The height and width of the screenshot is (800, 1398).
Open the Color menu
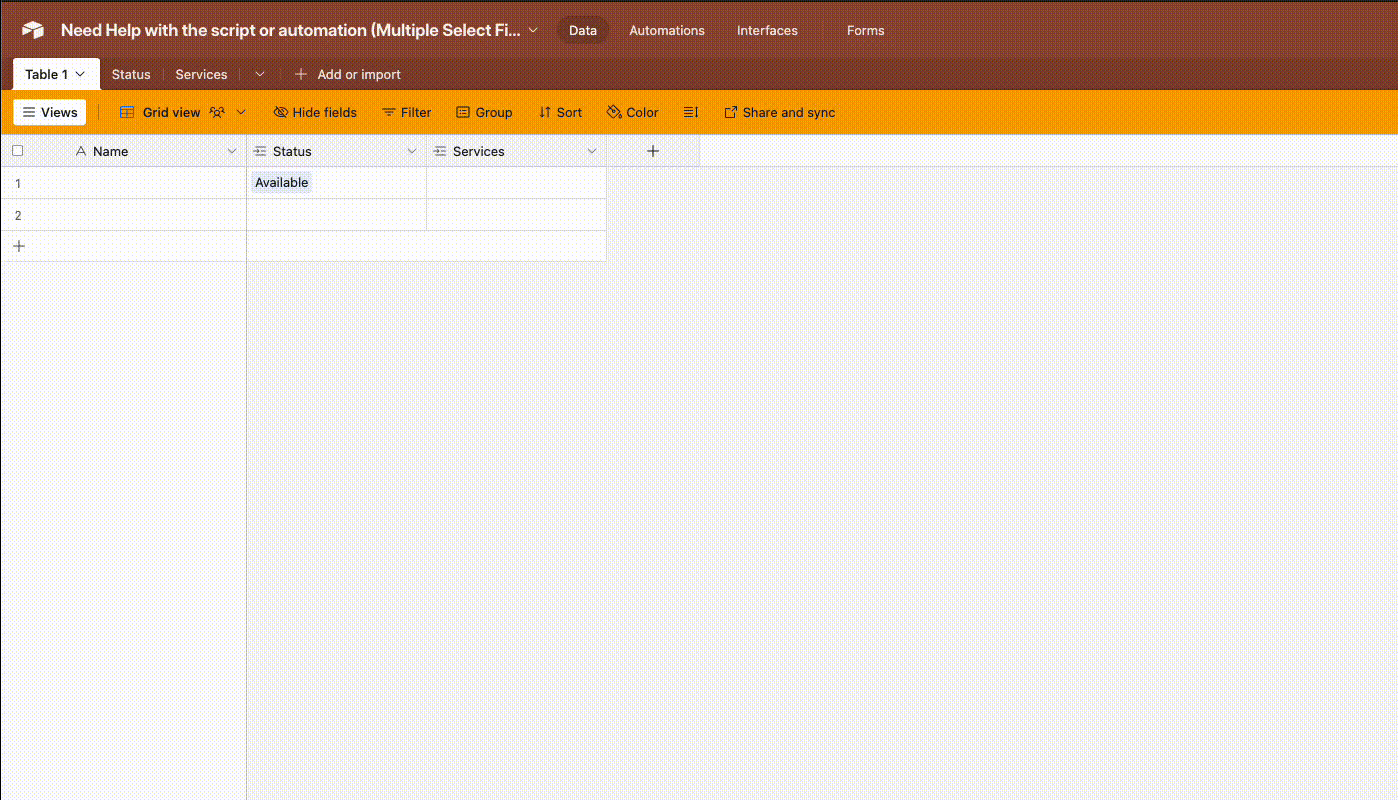pyautogui.click(x=633, y=112)
